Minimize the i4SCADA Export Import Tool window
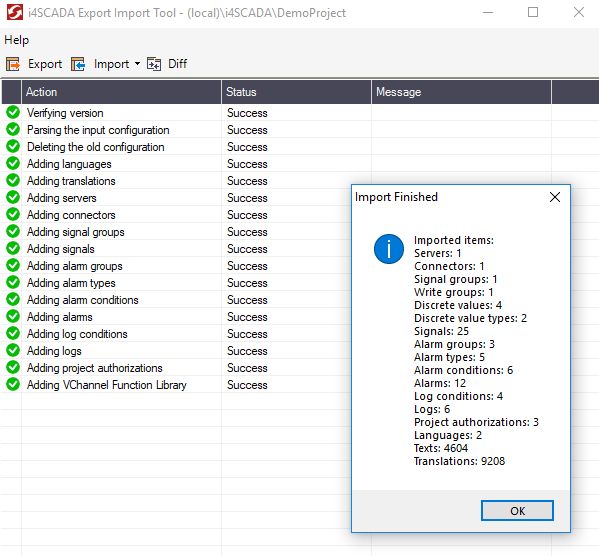The image size is (599, 556). (x=488, y=13)
